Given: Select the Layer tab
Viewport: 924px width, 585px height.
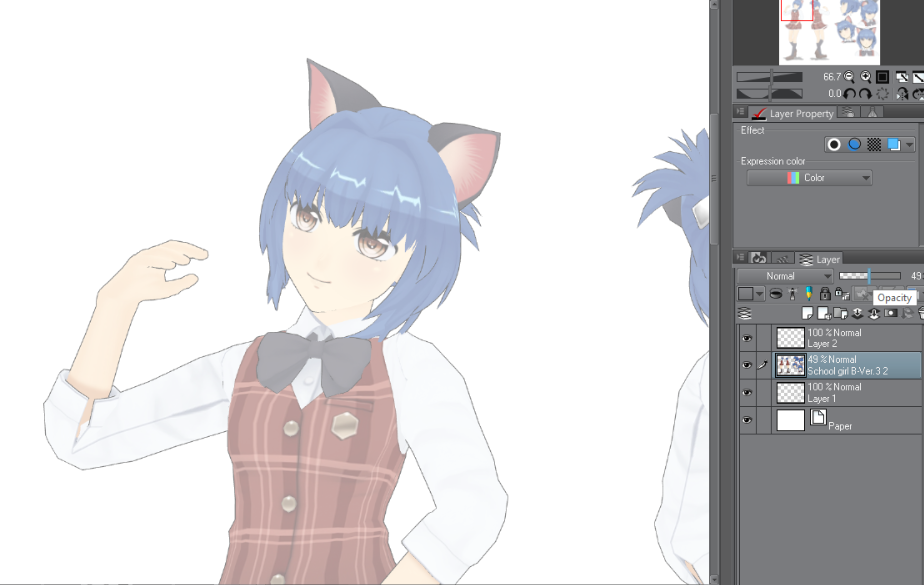Looking at the screenshot, I should [x=819, y=259].
